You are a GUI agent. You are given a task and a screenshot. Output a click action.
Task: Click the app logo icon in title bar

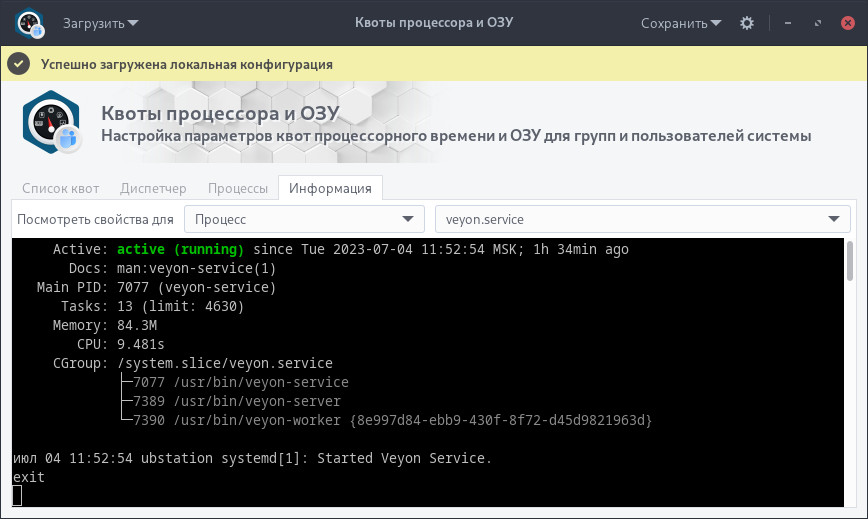click(x=30, y=23)
